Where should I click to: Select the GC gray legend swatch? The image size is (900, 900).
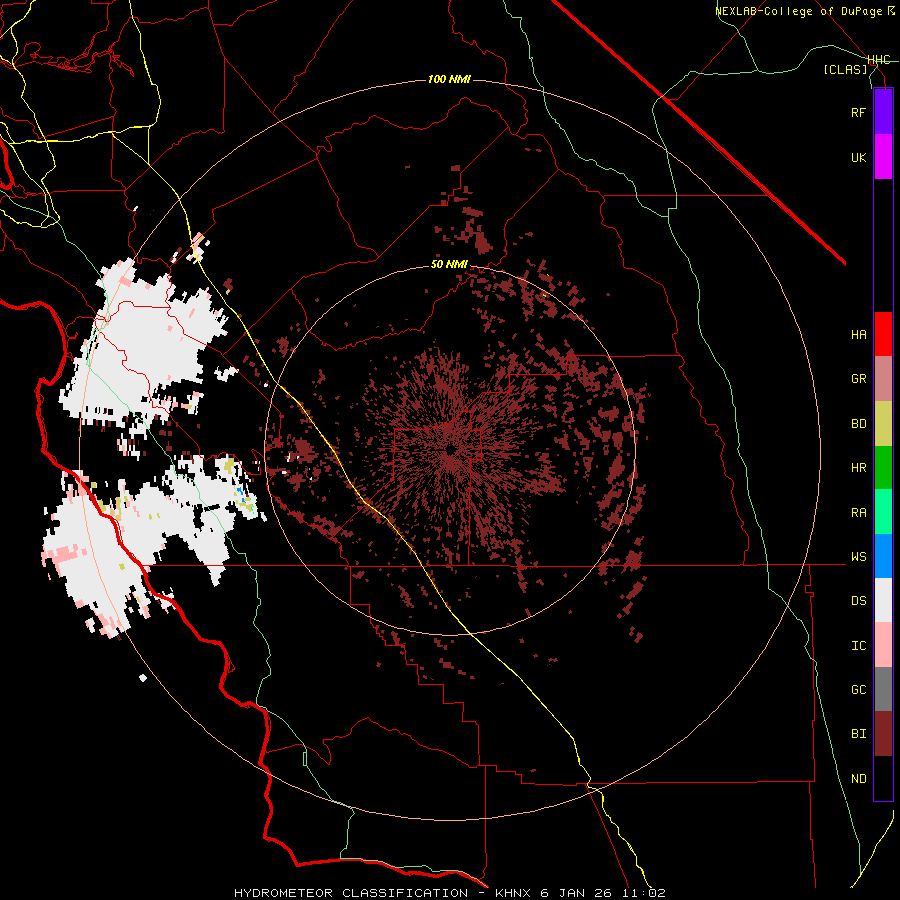883,689
